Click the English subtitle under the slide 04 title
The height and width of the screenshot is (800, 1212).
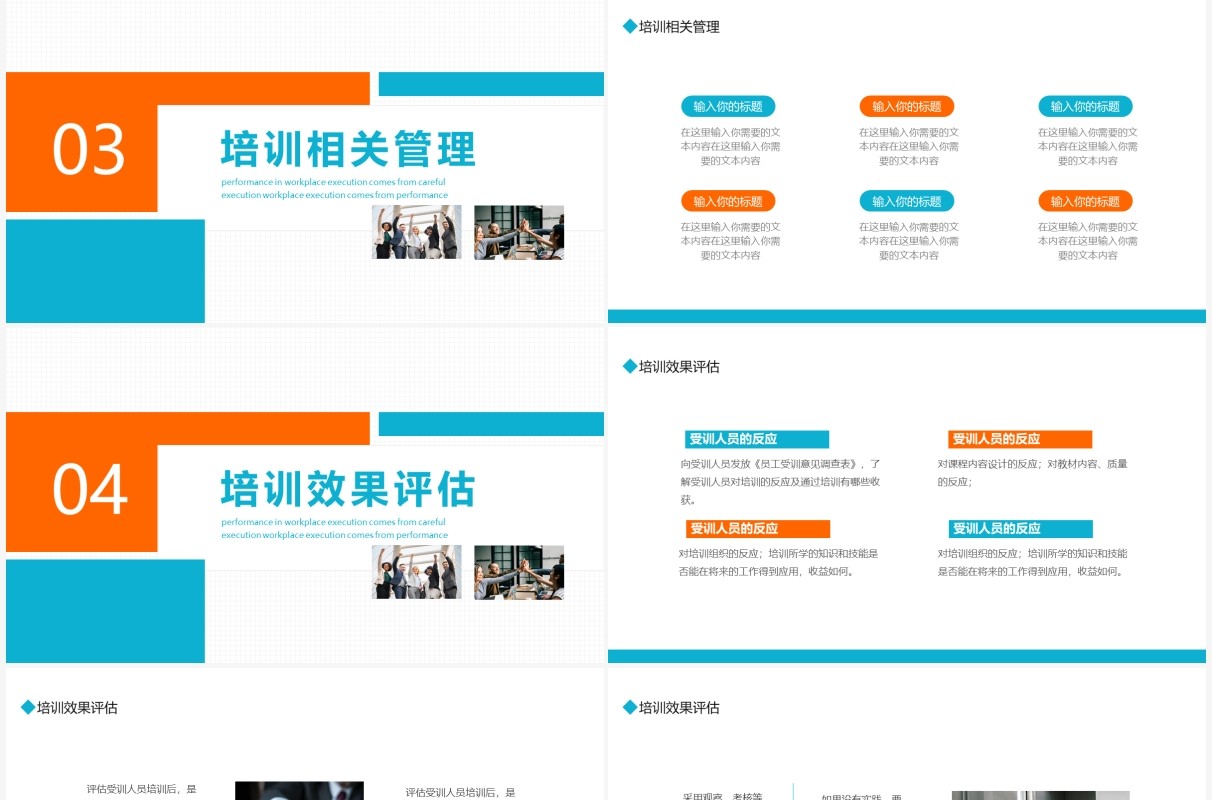(x=335, y=528)
